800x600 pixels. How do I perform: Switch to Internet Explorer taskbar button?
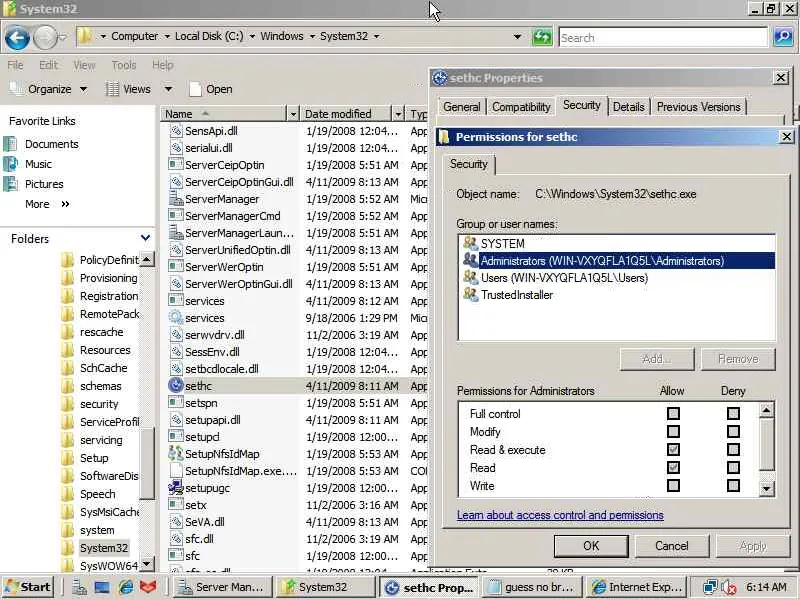pyautogui.click(x=636, y=587)
